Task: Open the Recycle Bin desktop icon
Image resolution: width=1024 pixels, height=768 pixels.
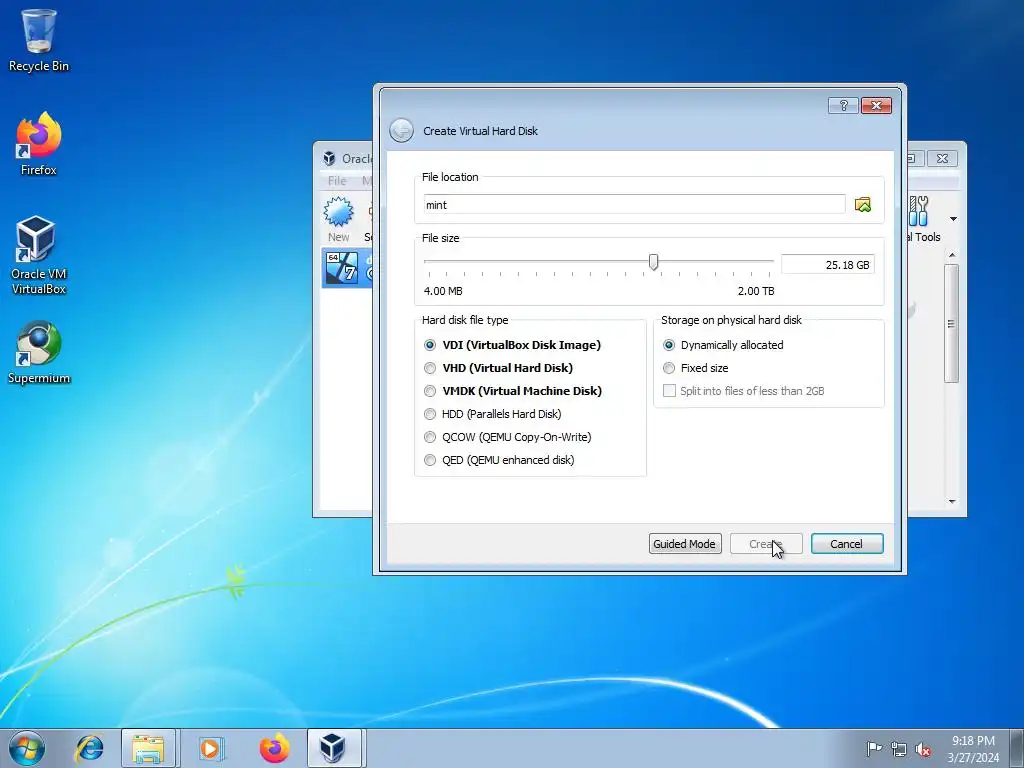Action: tap(39, 40)
